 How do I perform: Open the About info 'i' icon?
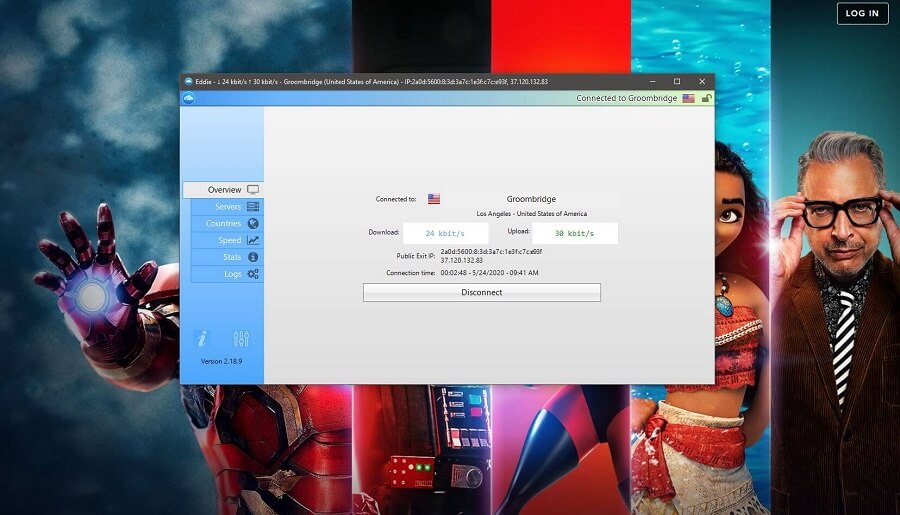[x=201, y=339]
